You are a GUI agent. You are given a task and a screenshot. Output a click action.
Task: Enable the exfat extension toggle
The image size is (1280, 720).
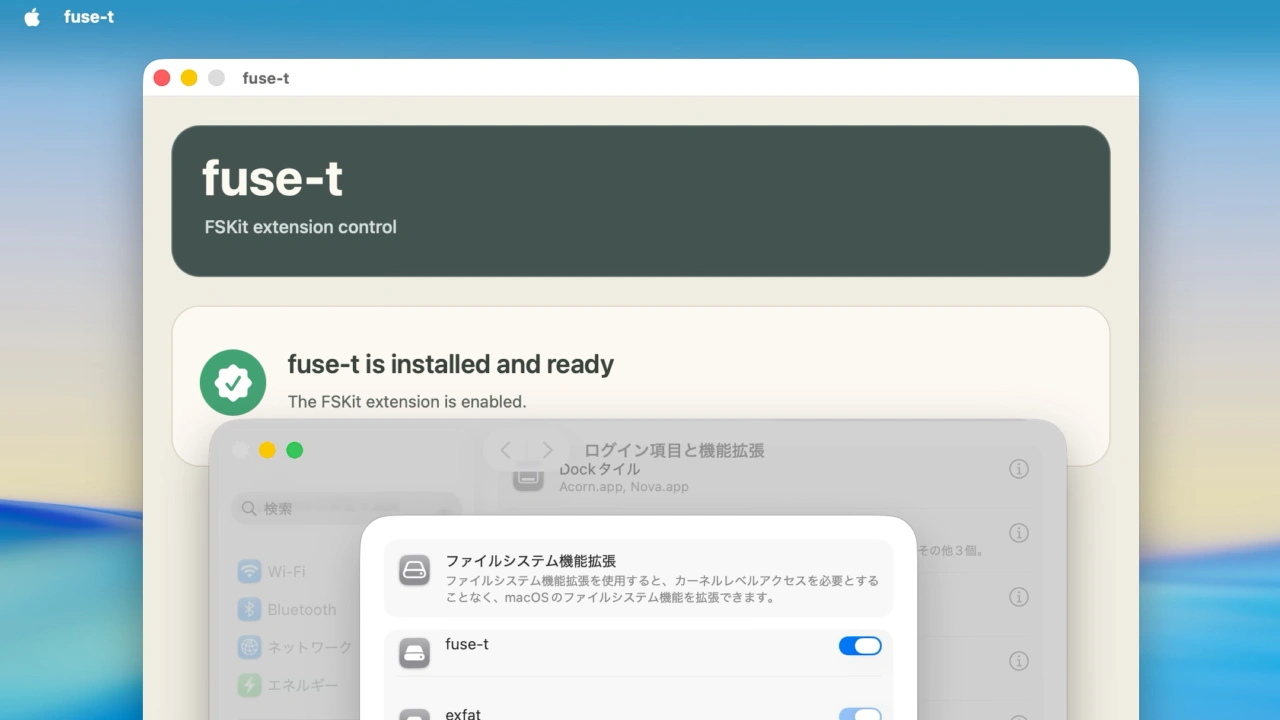[x=860, y=712]
